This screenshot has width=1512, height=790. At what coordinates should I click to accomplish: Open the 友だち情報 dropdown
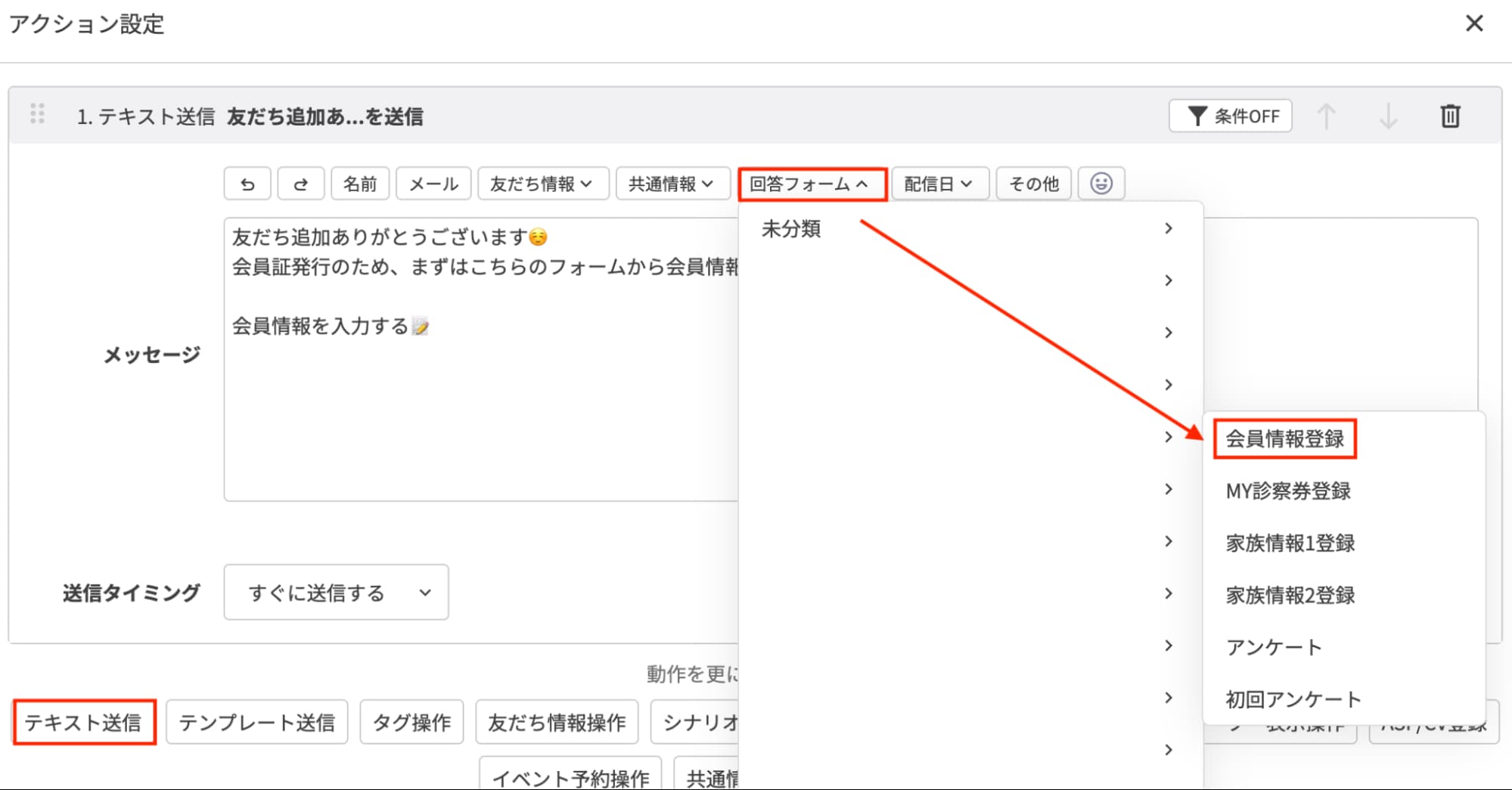pos(542,183)
